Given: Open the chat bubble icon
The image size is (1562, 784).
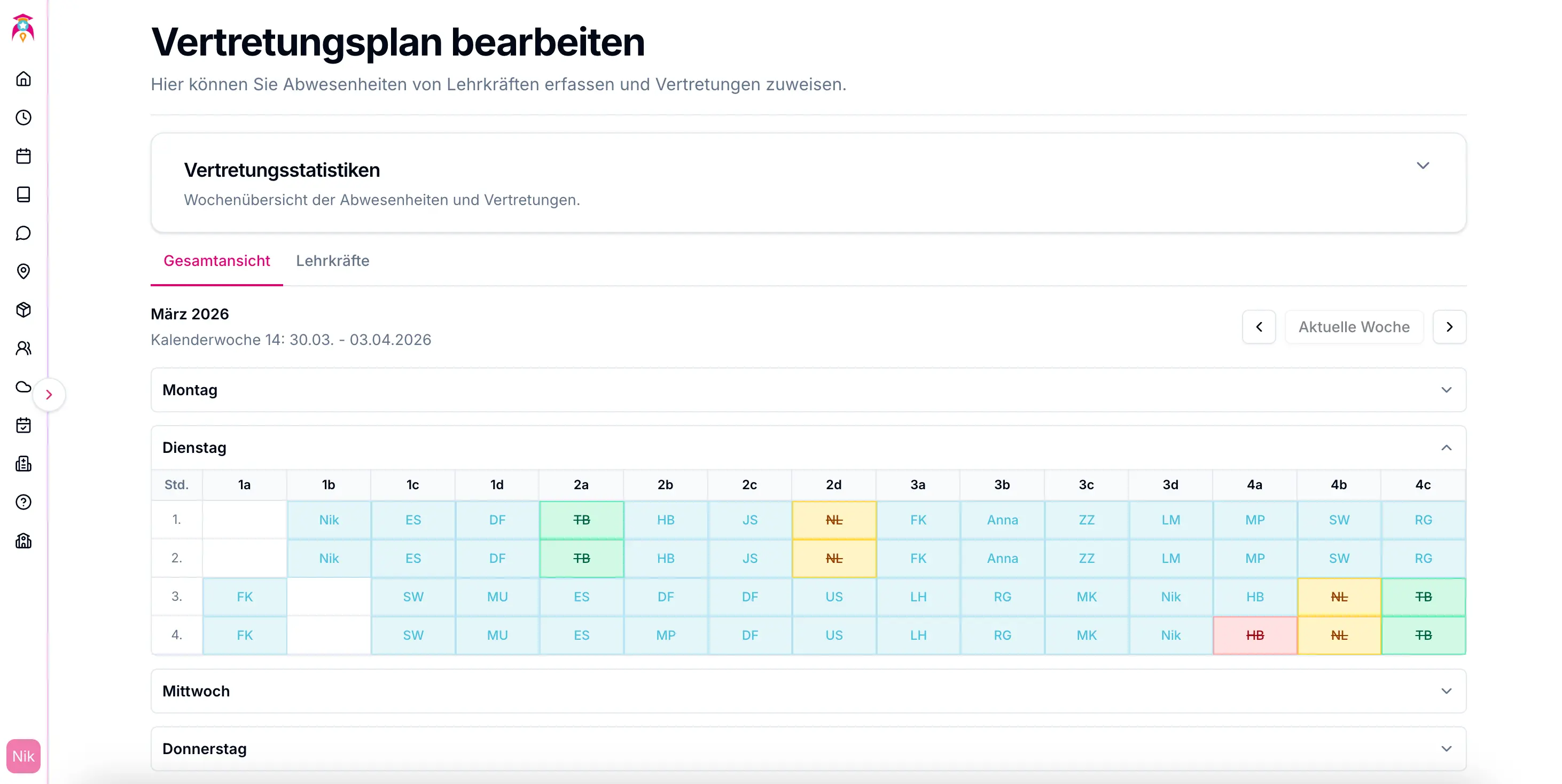Looking at the screenshot, I should (x=23, y=233).
